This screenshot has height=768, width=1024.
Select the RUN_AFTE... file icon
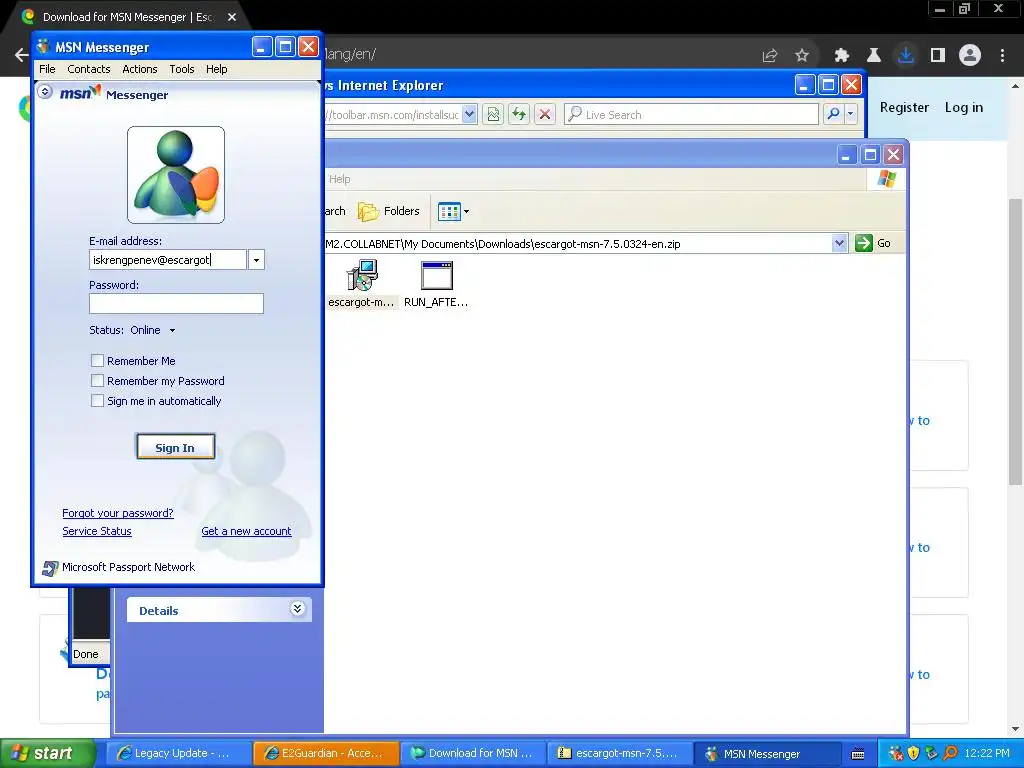[436, 283]
